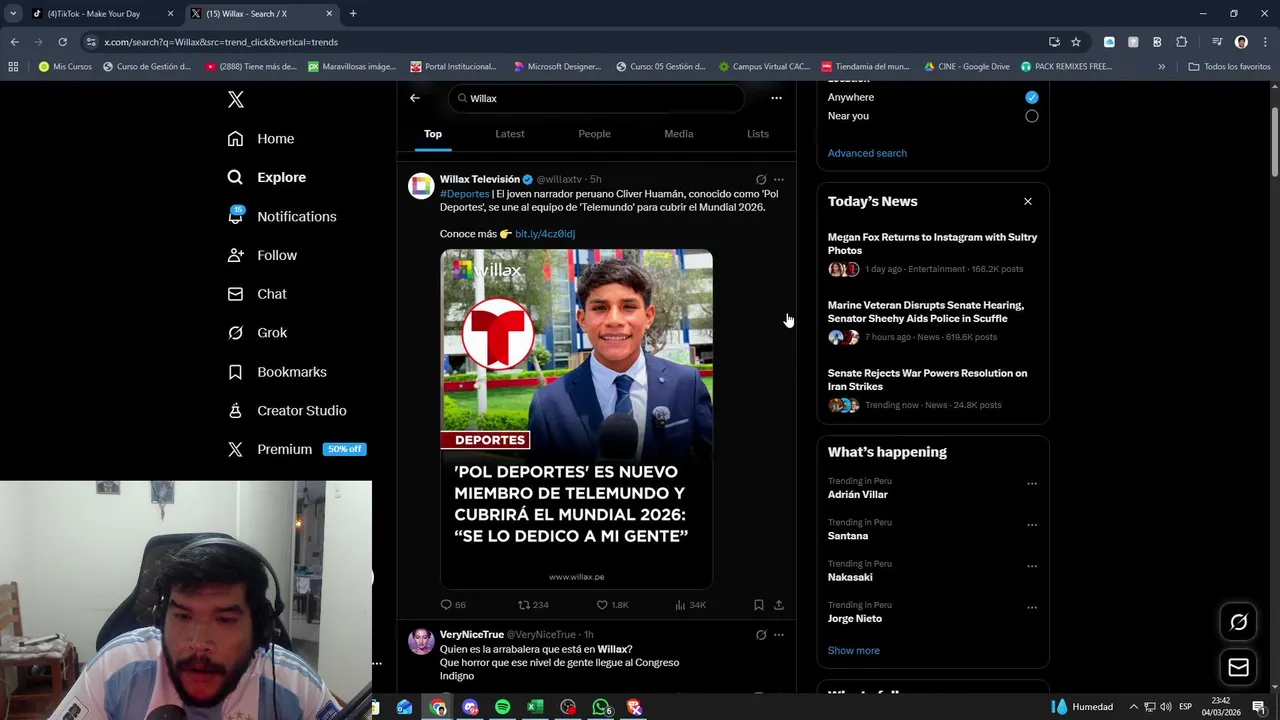This screenshot has height=720, width=1280.
Task: Open Mis Cursos bookmark
Action: click(x=65, y=67)
